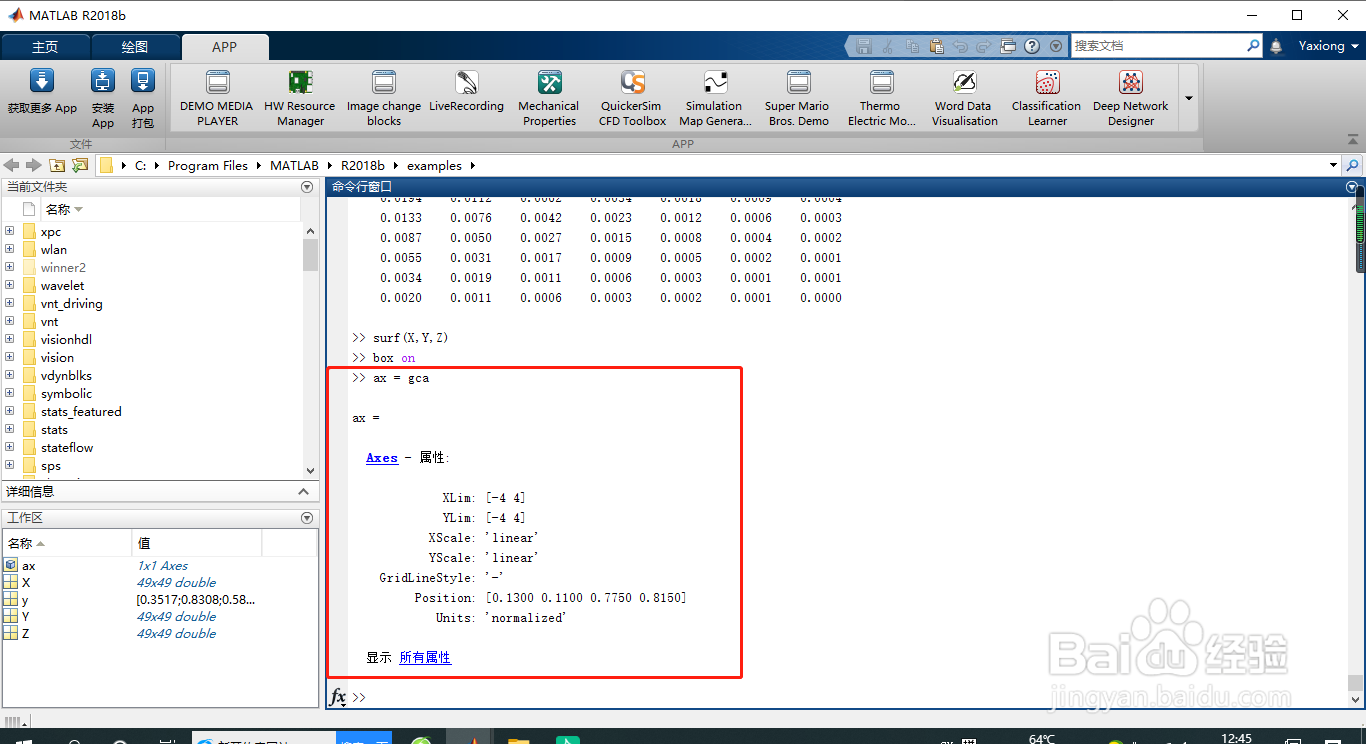Click MATLAB in the address path
Image resolution: width=1366 pixels, height=744 pixels.
pyautogui.click(x=294, y=165)
